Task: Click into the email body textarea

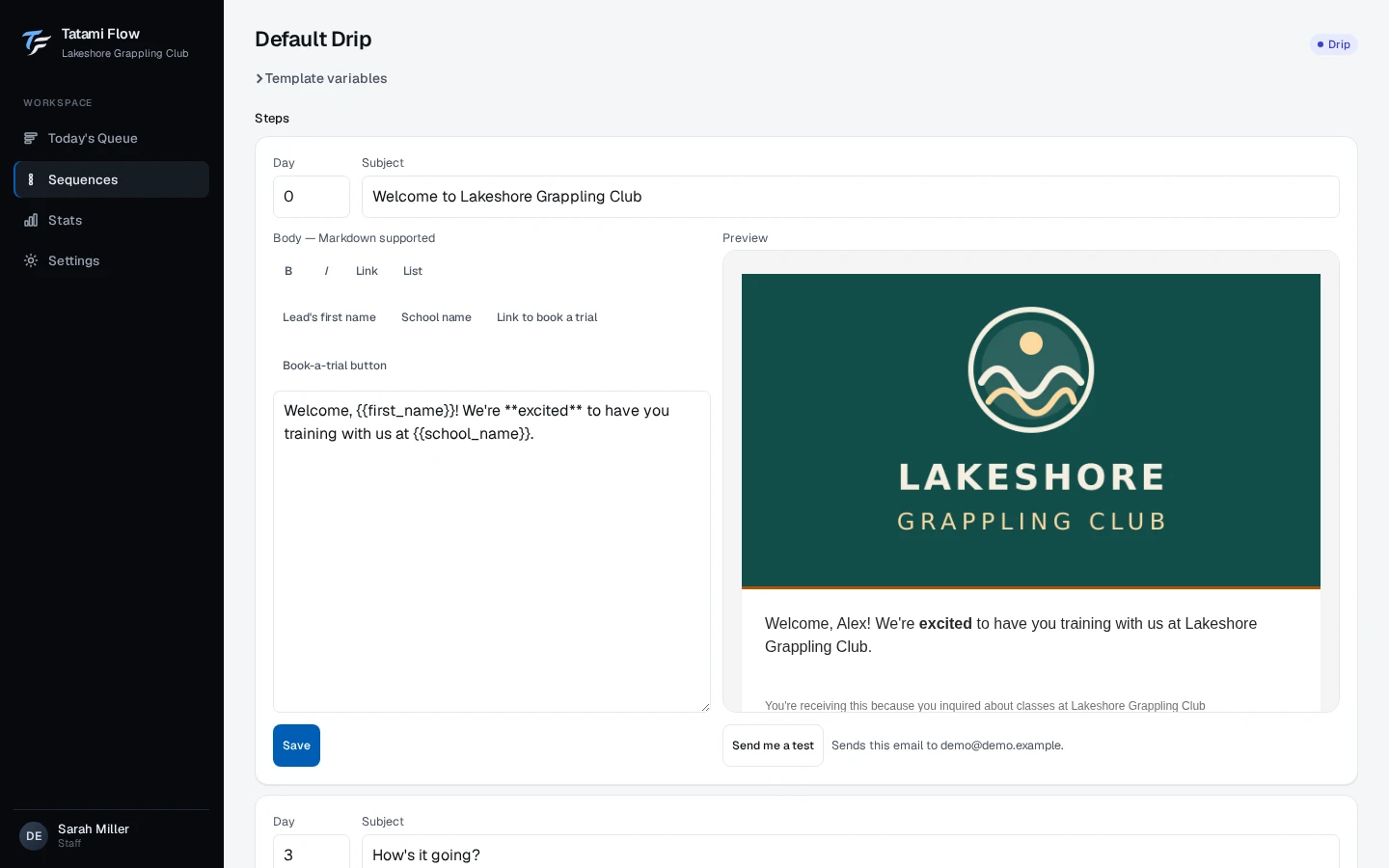Action: tap(492, 552)
